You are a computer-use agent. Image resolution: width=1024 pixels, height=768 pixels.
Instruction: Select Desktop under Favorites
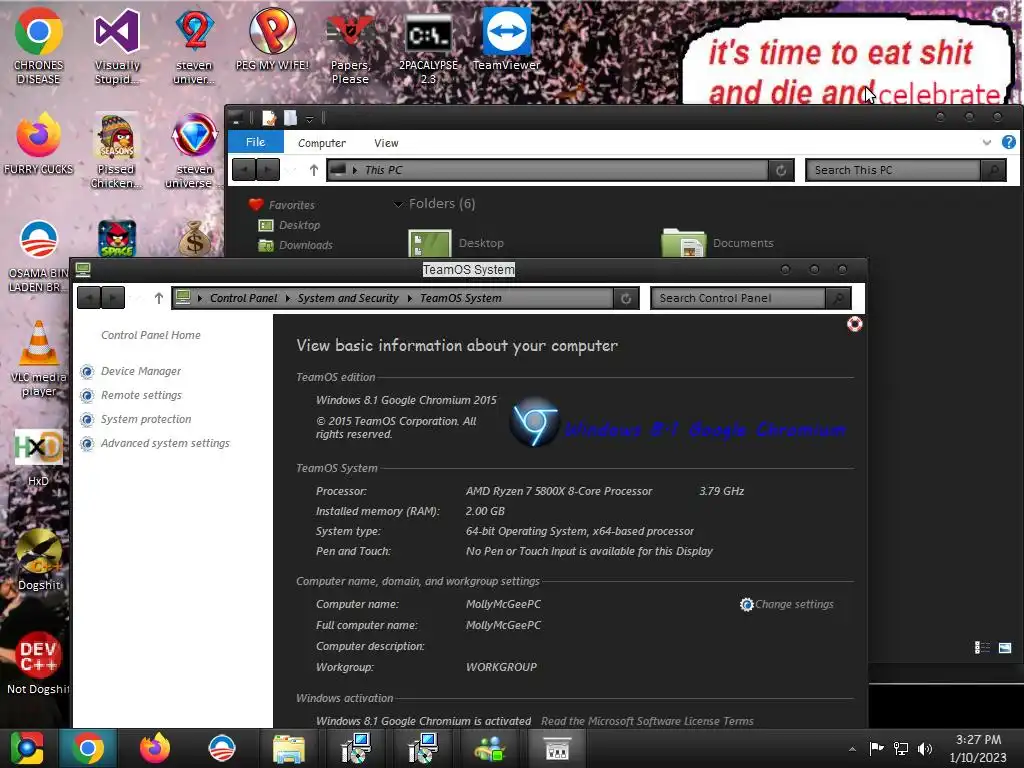[299, 225]
